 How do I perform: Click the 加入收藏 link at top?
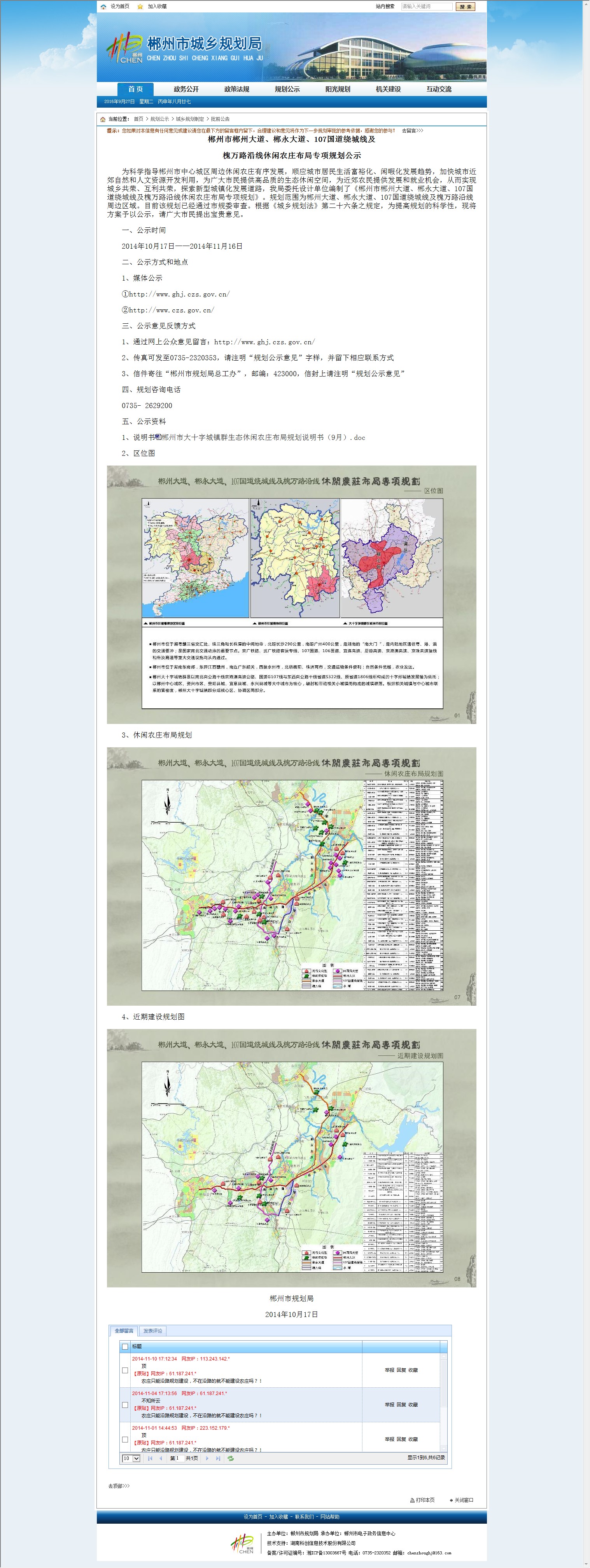tap(157, 7)
